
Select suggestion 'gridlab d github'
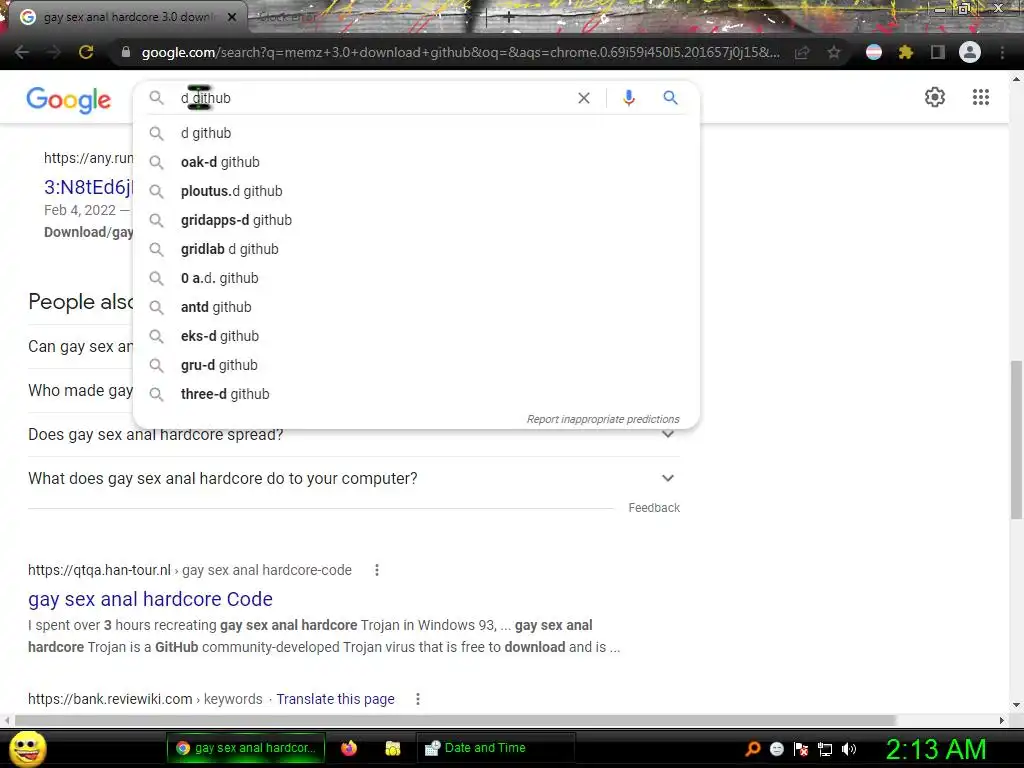[x=416, y=249]
